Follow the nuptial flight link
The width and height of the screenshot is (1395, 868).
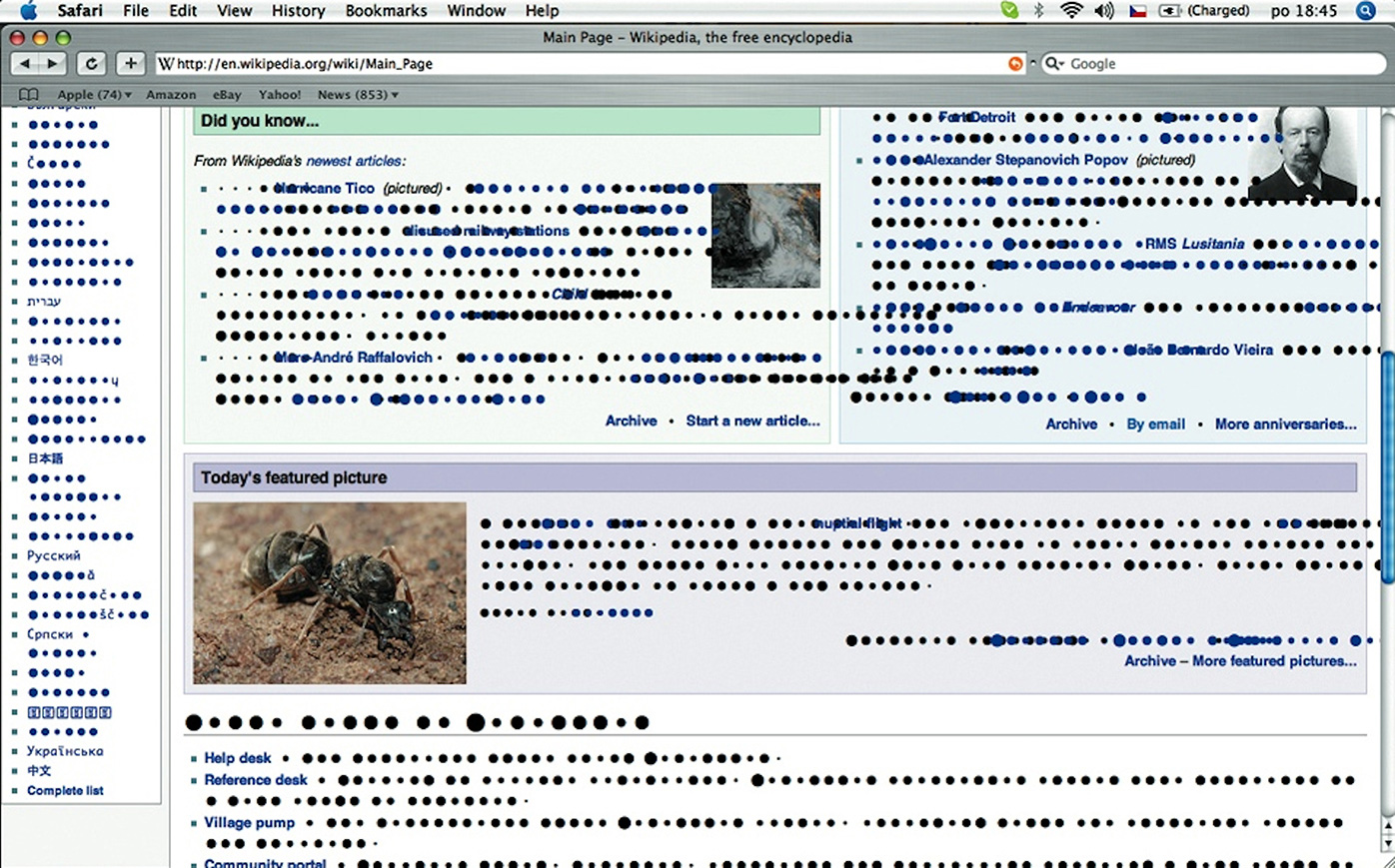pos(856,523)
